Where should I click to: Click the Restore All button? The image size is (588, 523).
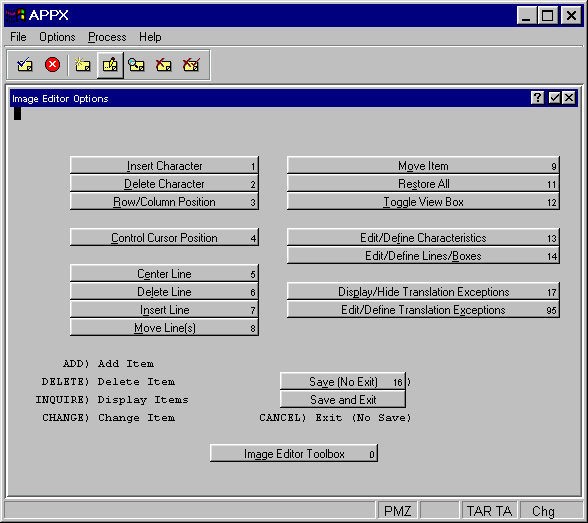click(x=423, y=183)
